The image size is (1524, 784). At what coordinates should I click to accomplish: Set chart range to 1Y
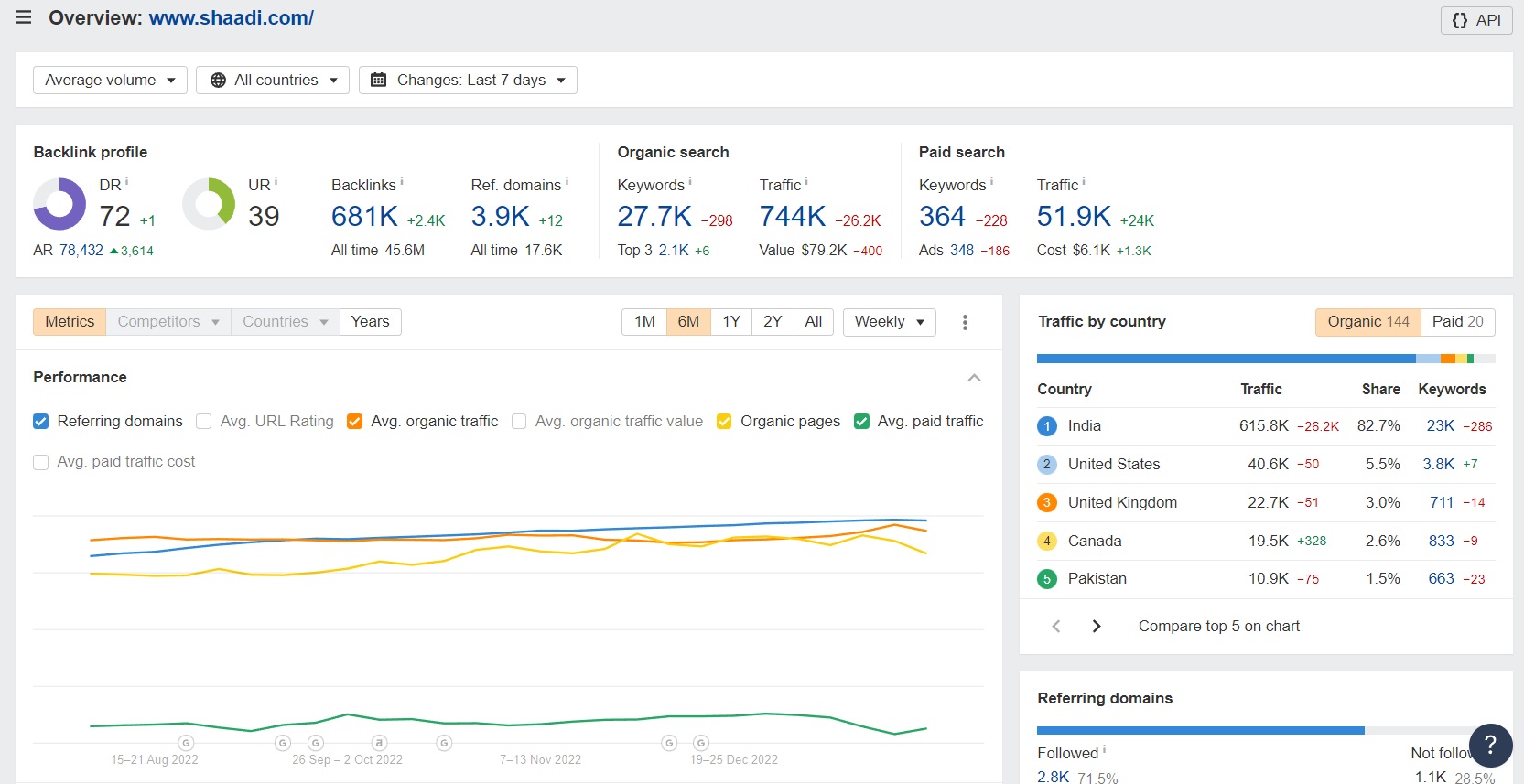pyautogui.click(x=730, y=321)
